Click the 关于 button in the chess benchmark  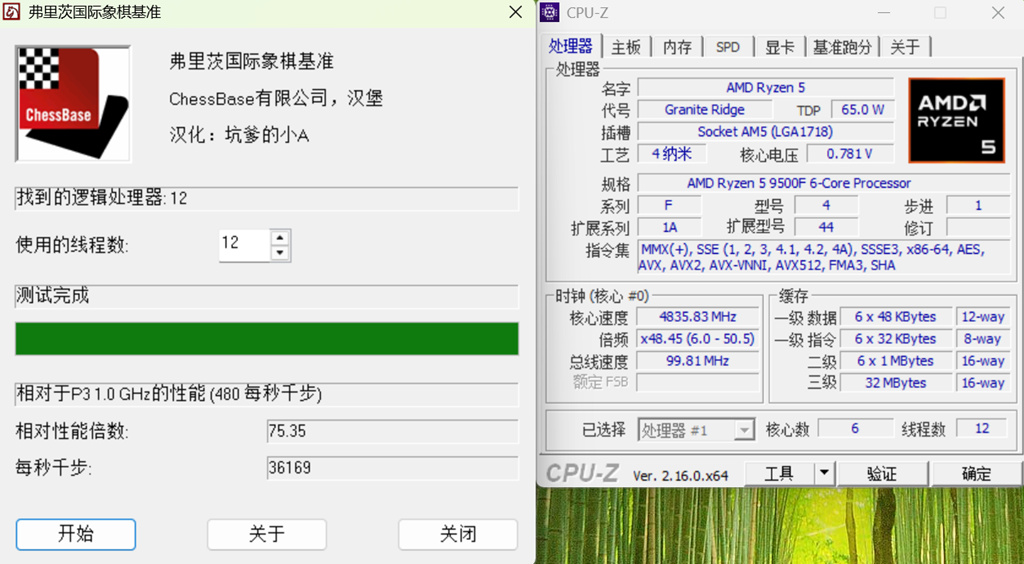(x=266, y=534)
